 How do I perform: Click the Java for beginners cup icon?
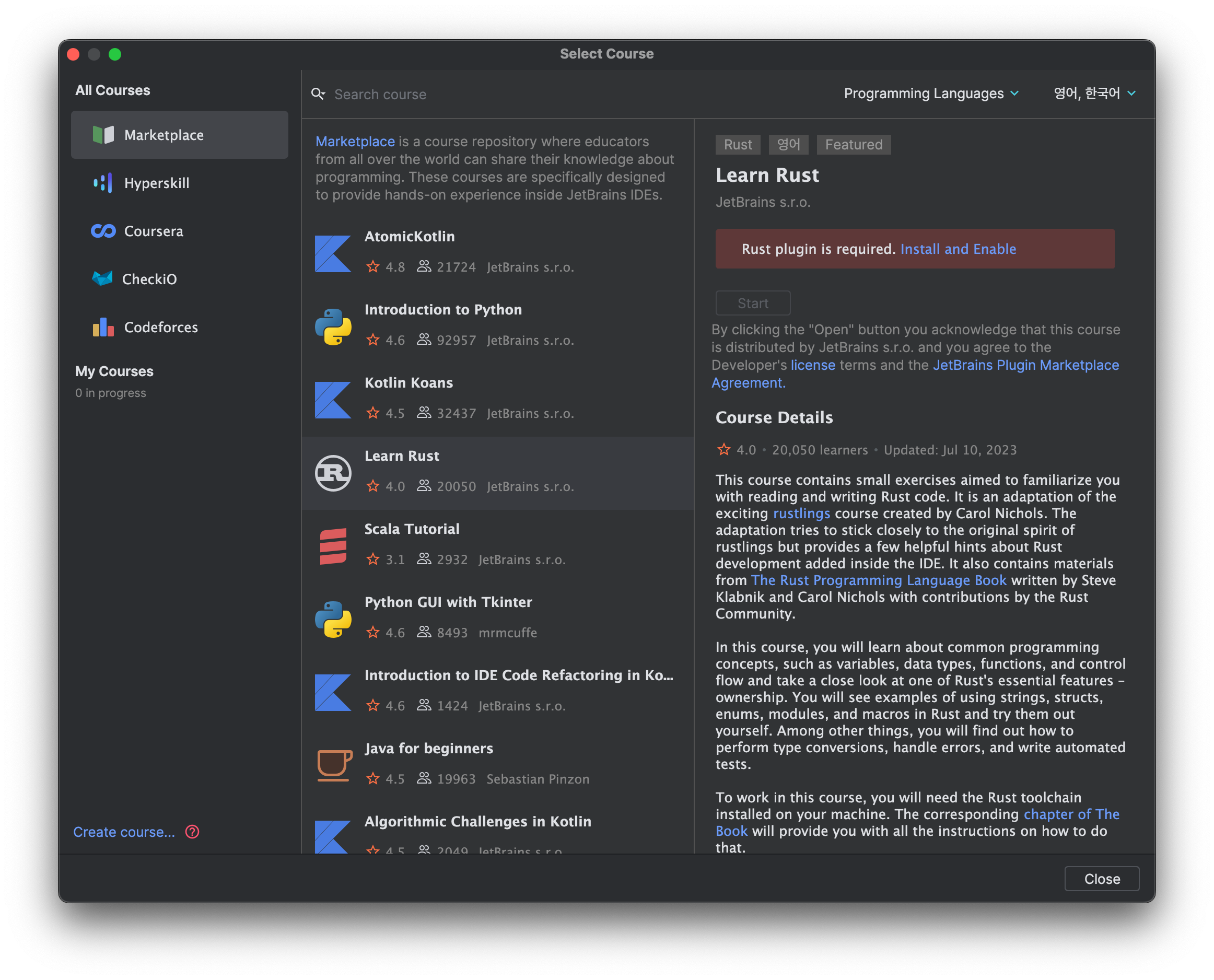click(334, 765)
